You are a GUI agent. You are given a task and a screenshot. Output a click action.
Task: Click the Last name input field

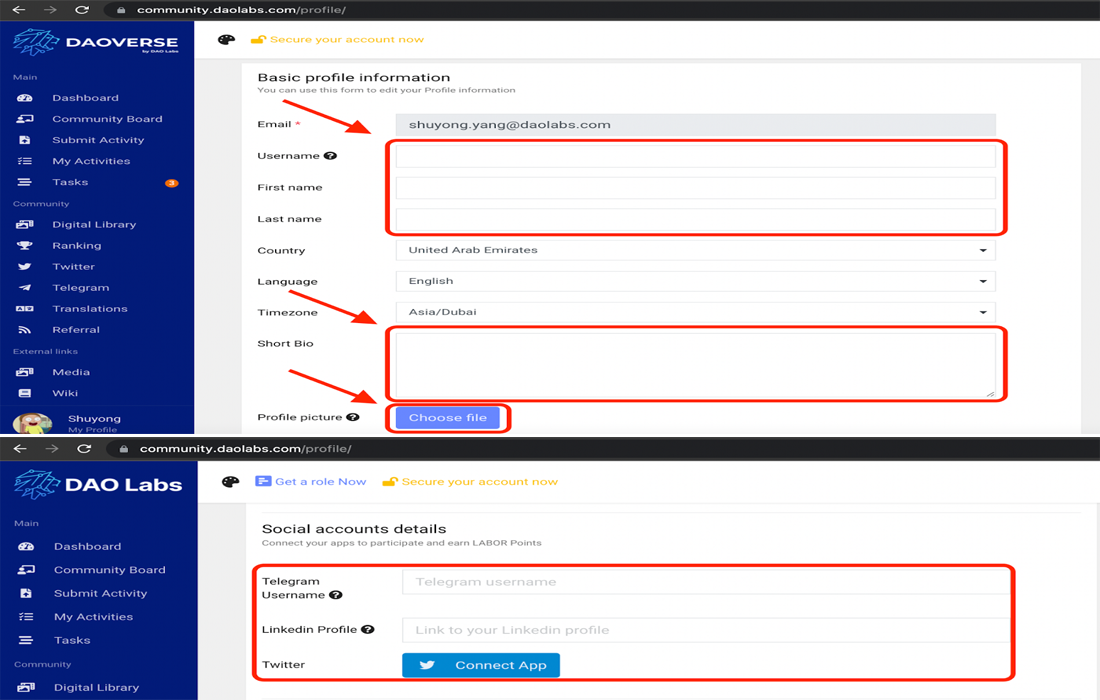695,219
